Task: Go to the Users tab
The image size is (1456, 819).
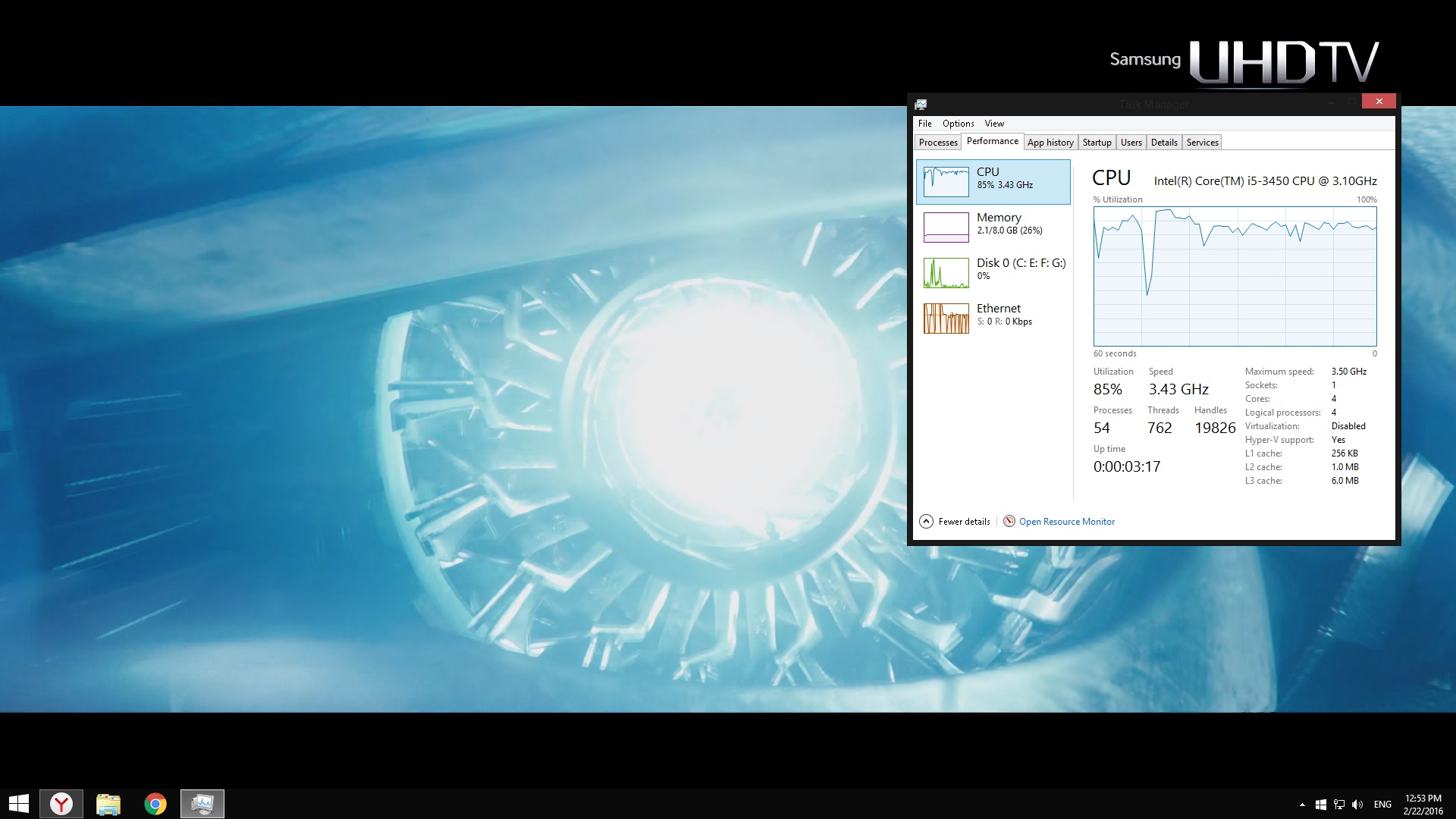Action: click(x=1131, y=143)
